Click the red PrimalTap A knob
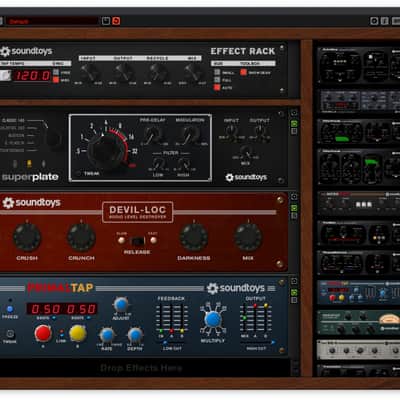This screenshot has width=400, height=400. click(43, 333)
